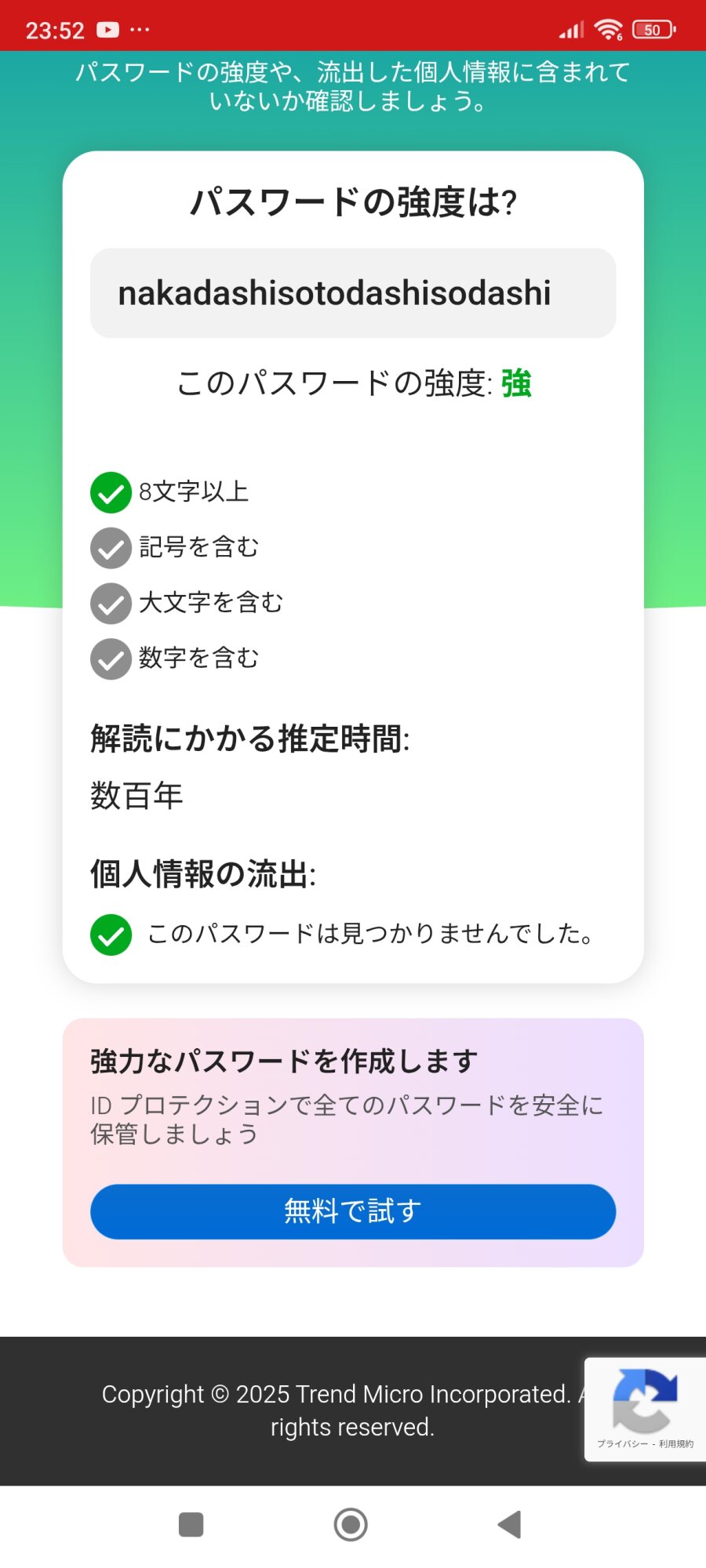Click the reCAPTCHA badge logo
Viewport: 706px width, 1568px height.
point(645,1400)
